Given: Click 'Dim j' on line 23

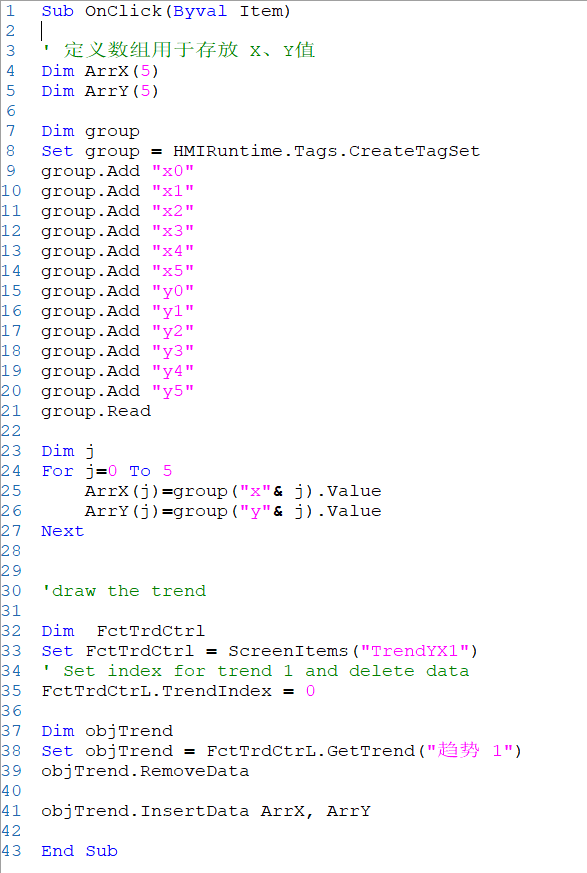Looking at the screenshot, I should 68,452.
